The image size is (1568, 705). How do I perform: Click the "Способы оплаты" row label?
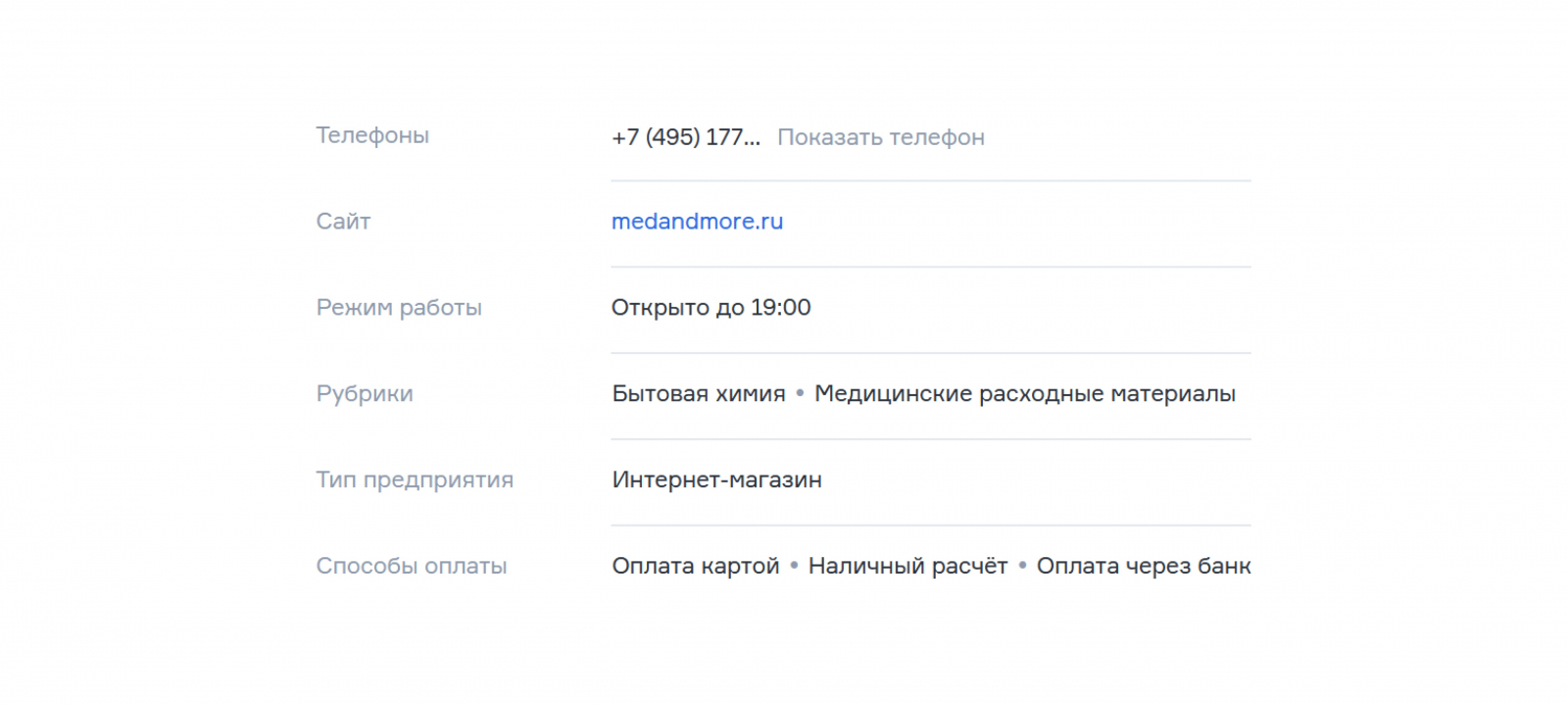[x=412, y=567]
